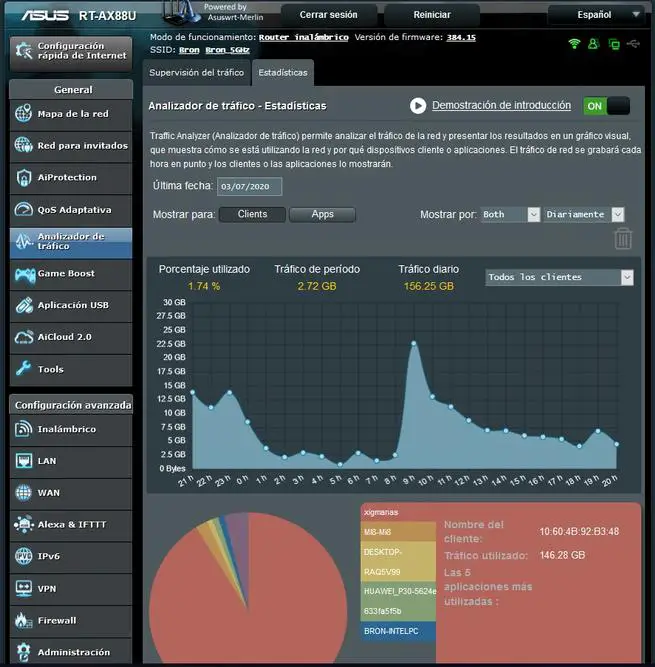This screenshot has width=655, height=667.
Task: Toggle the Traffic Analyzer ON switch
Action: pos(607,106)
